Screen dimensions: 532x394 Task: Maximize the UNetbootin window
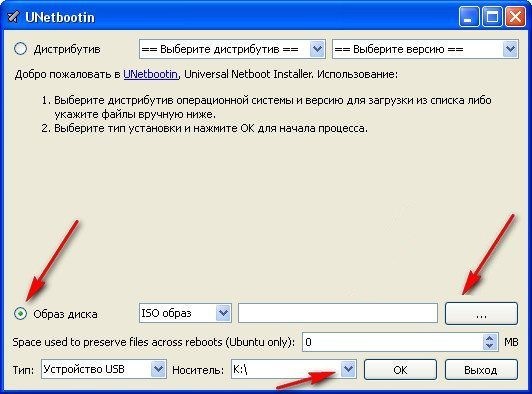tap(492, 16)
